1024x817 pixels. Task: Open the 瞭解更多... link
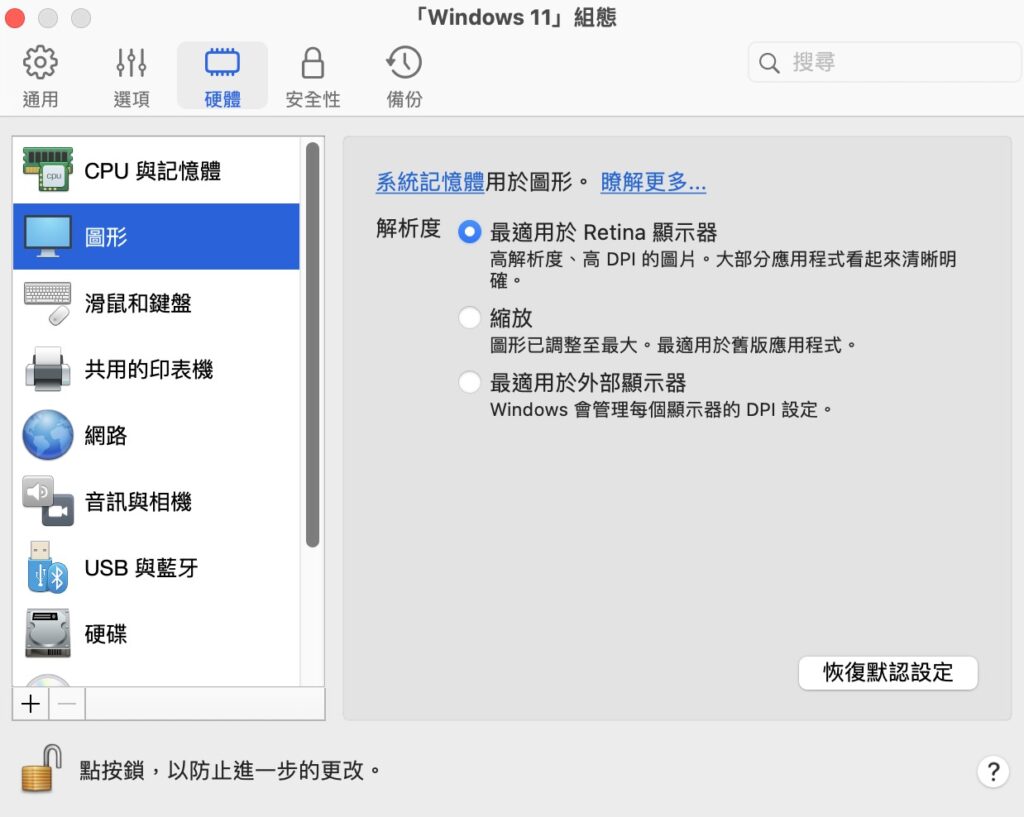[653, 182]
